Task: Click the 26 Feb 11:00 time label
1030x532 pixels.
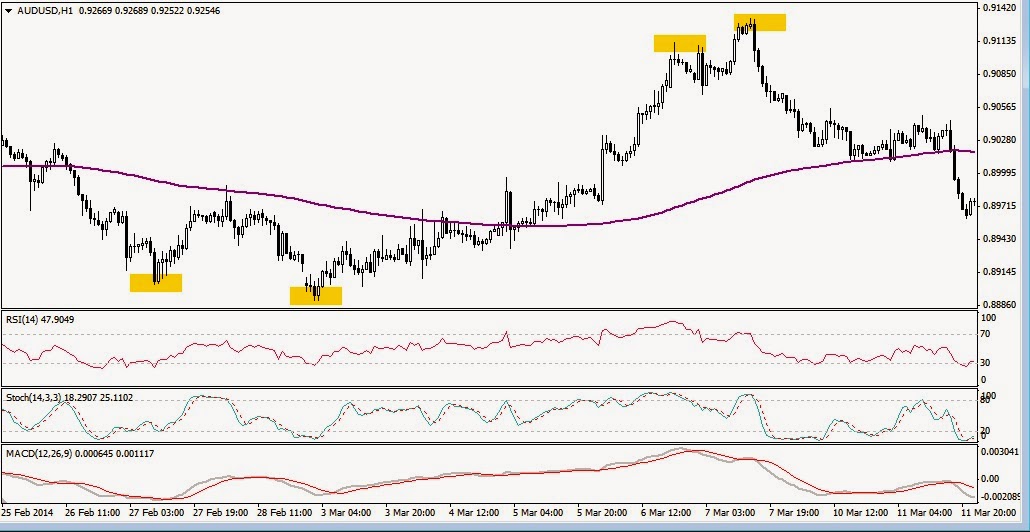Action: 93,512
